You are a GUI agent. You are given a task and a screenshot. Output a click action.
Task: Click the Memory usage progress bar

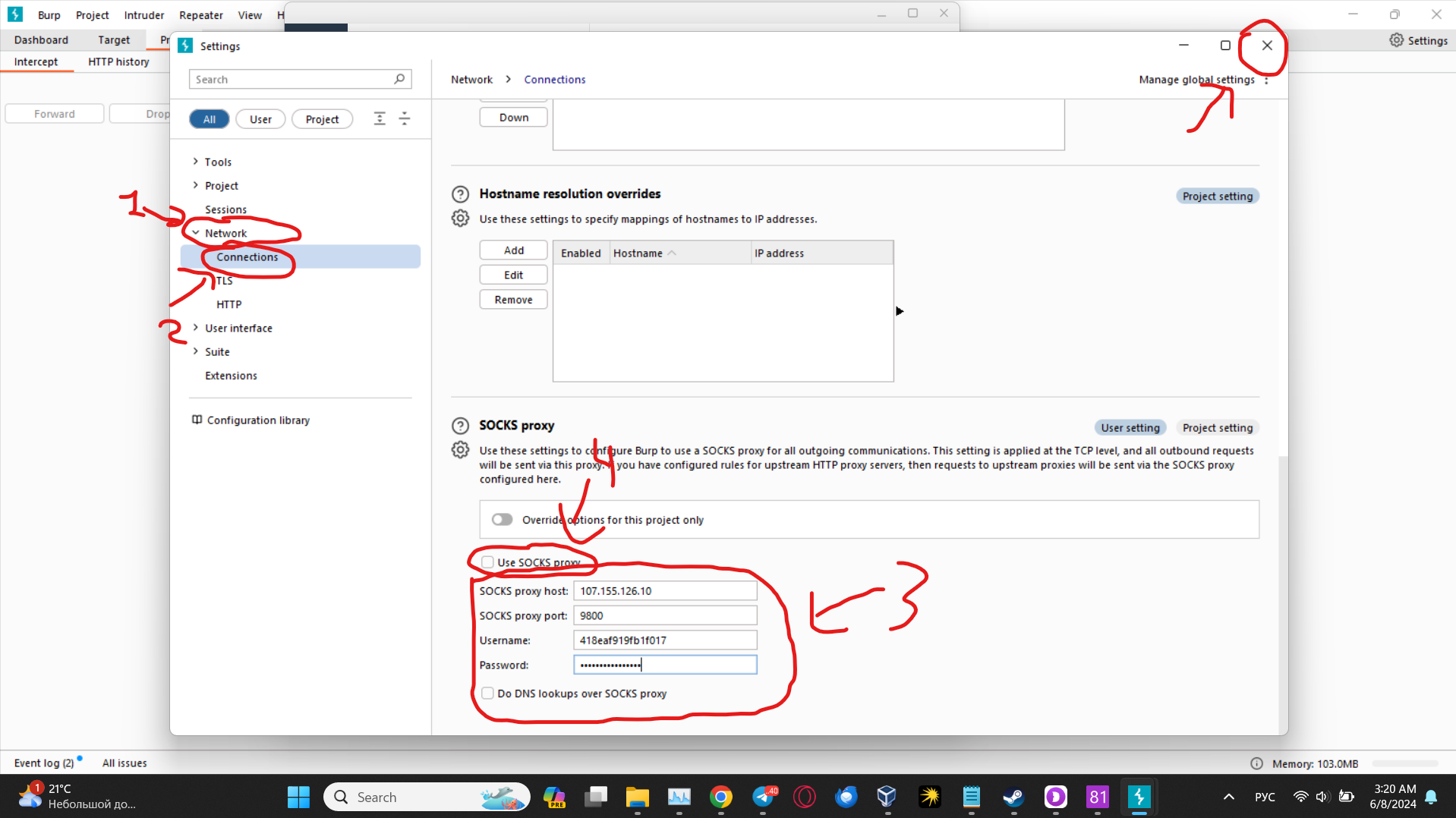coord(1405,763)
